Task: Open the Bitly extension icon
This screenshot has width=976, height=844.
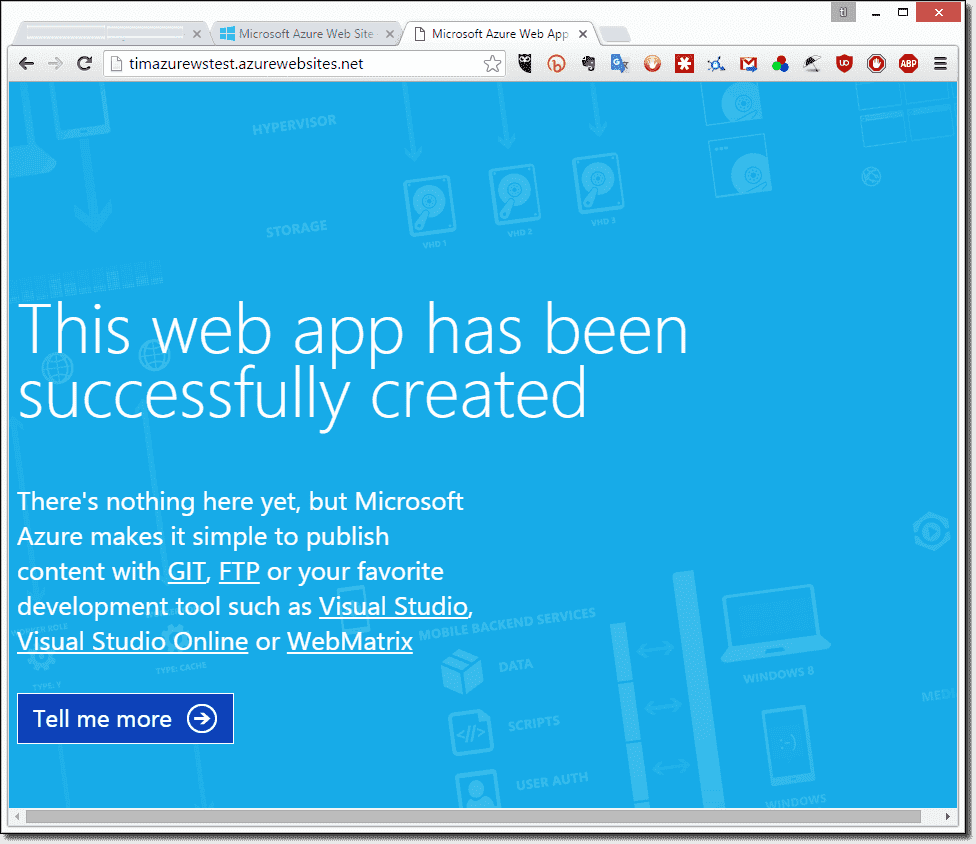Action: [x=556, y=63]
